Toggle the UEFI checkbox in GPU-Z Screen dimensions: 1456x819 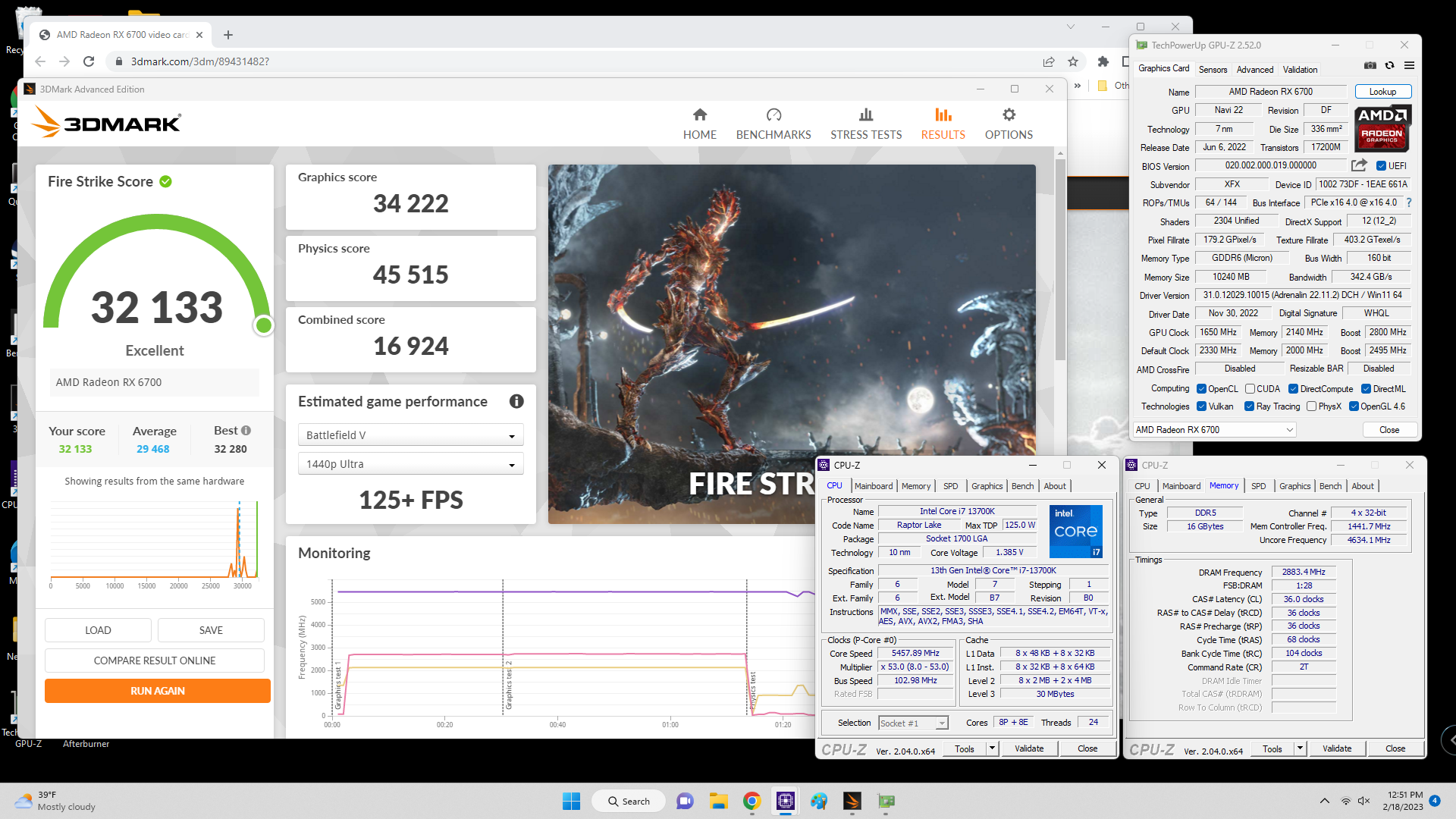[x=1381, y=166]
